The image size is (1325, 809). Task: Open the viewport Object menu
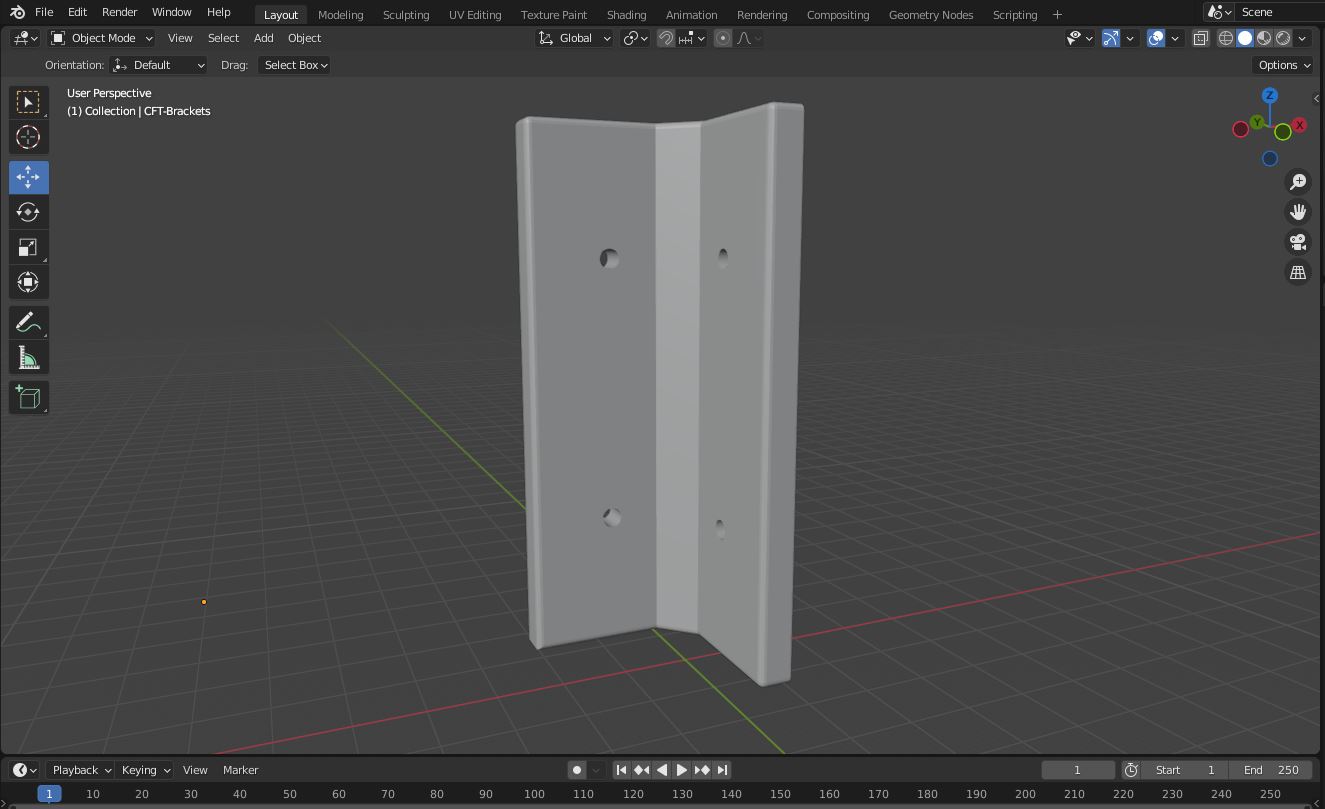click(x=304, y=38)
